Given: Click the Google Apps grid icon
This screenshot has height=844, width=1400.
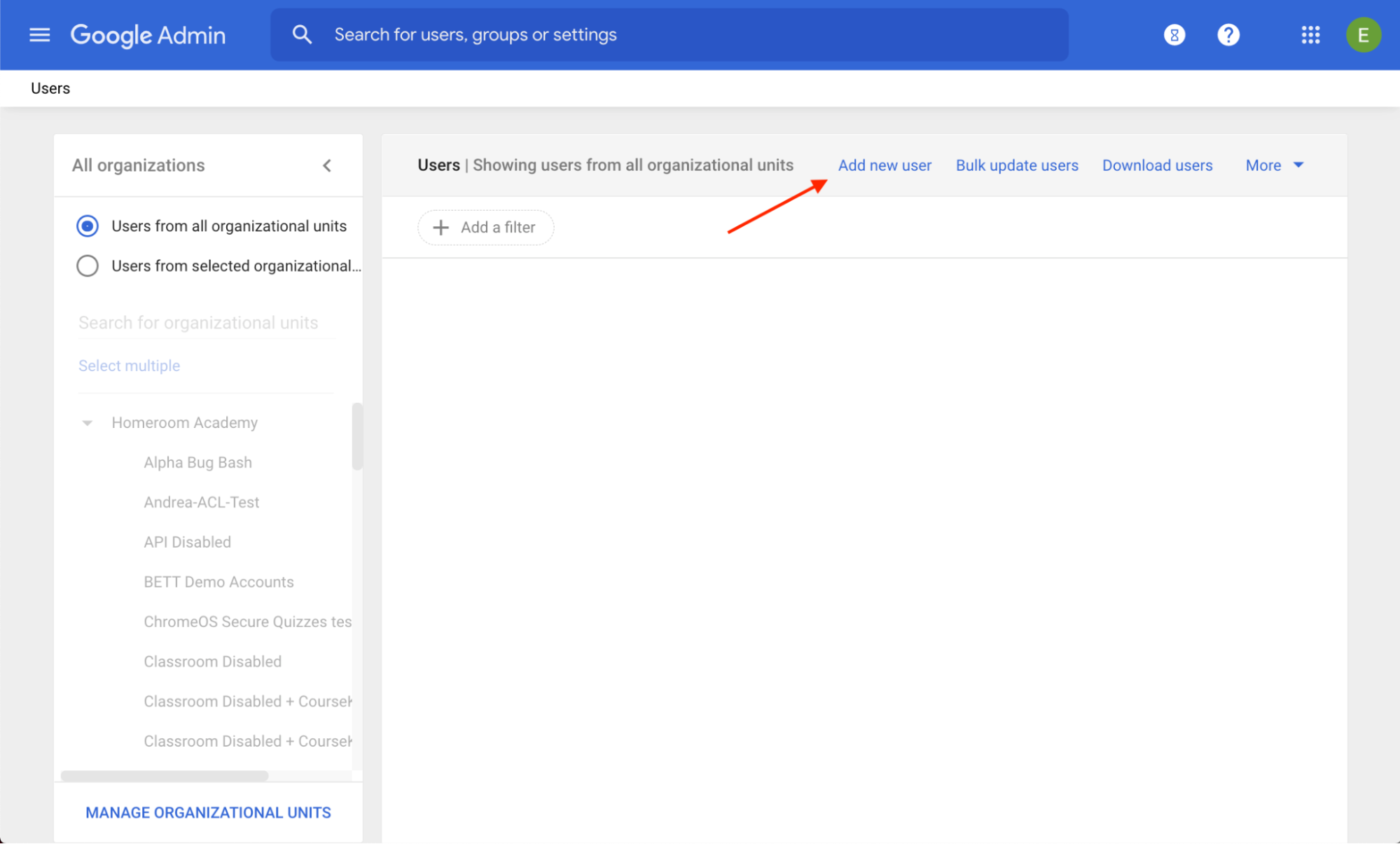Looking at the screenshot, I should click(x=1310, y=35).
